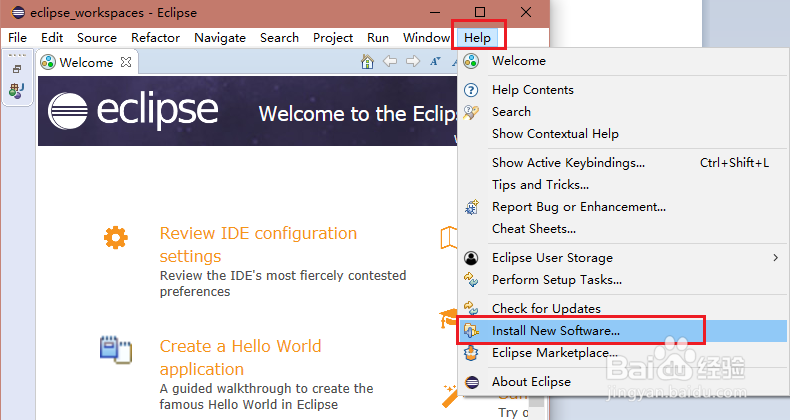Image resolution: width=790 pixels, height=420 pixels.
Task: Click the Perform Setup Tasks icon
Action: (471, 279)
